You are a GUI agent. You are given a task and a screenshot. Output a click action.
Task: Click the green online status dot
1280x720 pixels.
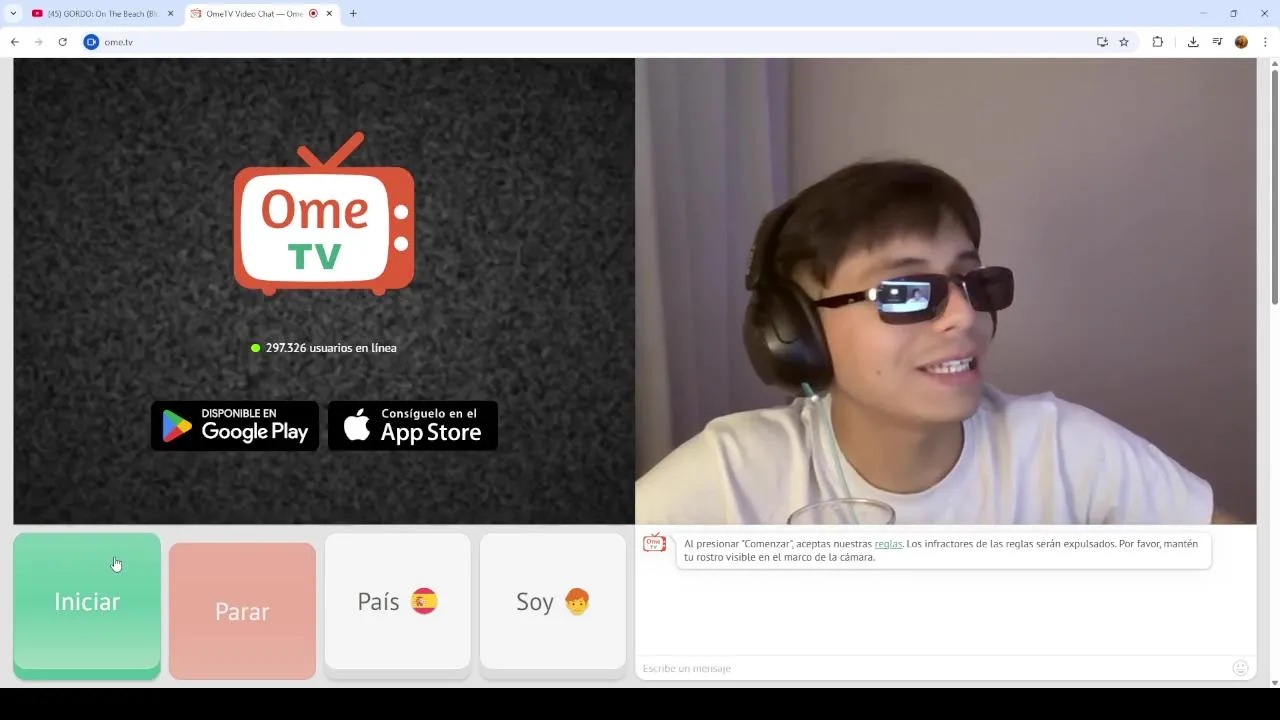256,348
